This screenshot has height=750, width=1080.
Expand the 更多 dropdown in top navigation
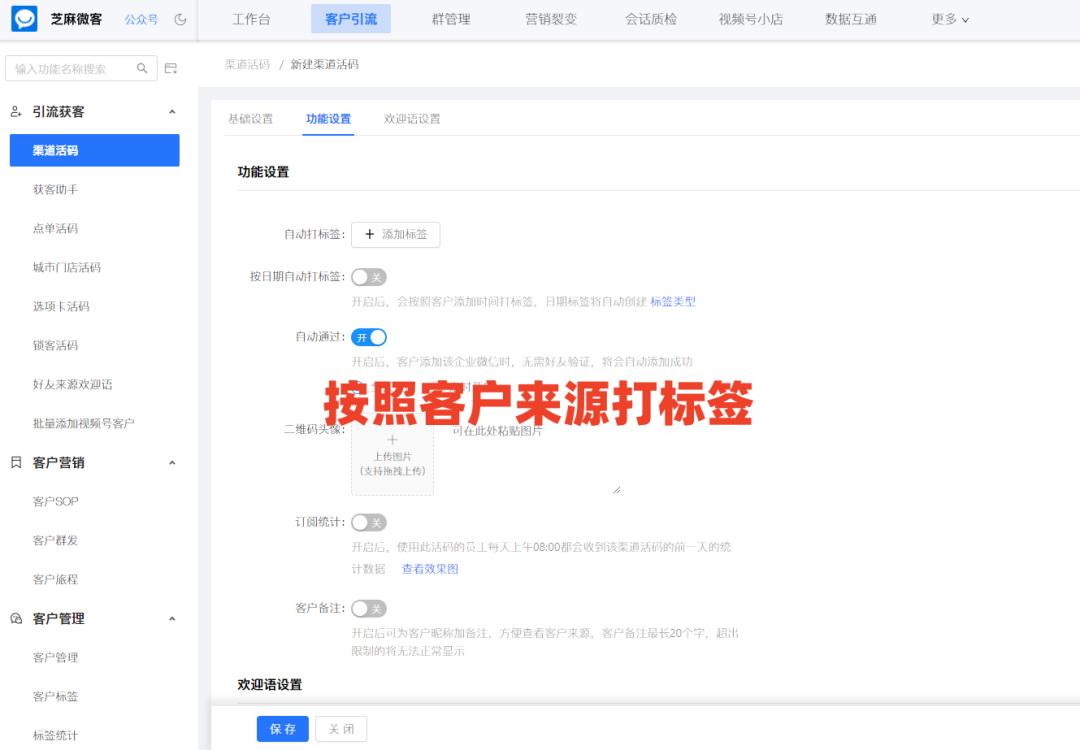946,18
